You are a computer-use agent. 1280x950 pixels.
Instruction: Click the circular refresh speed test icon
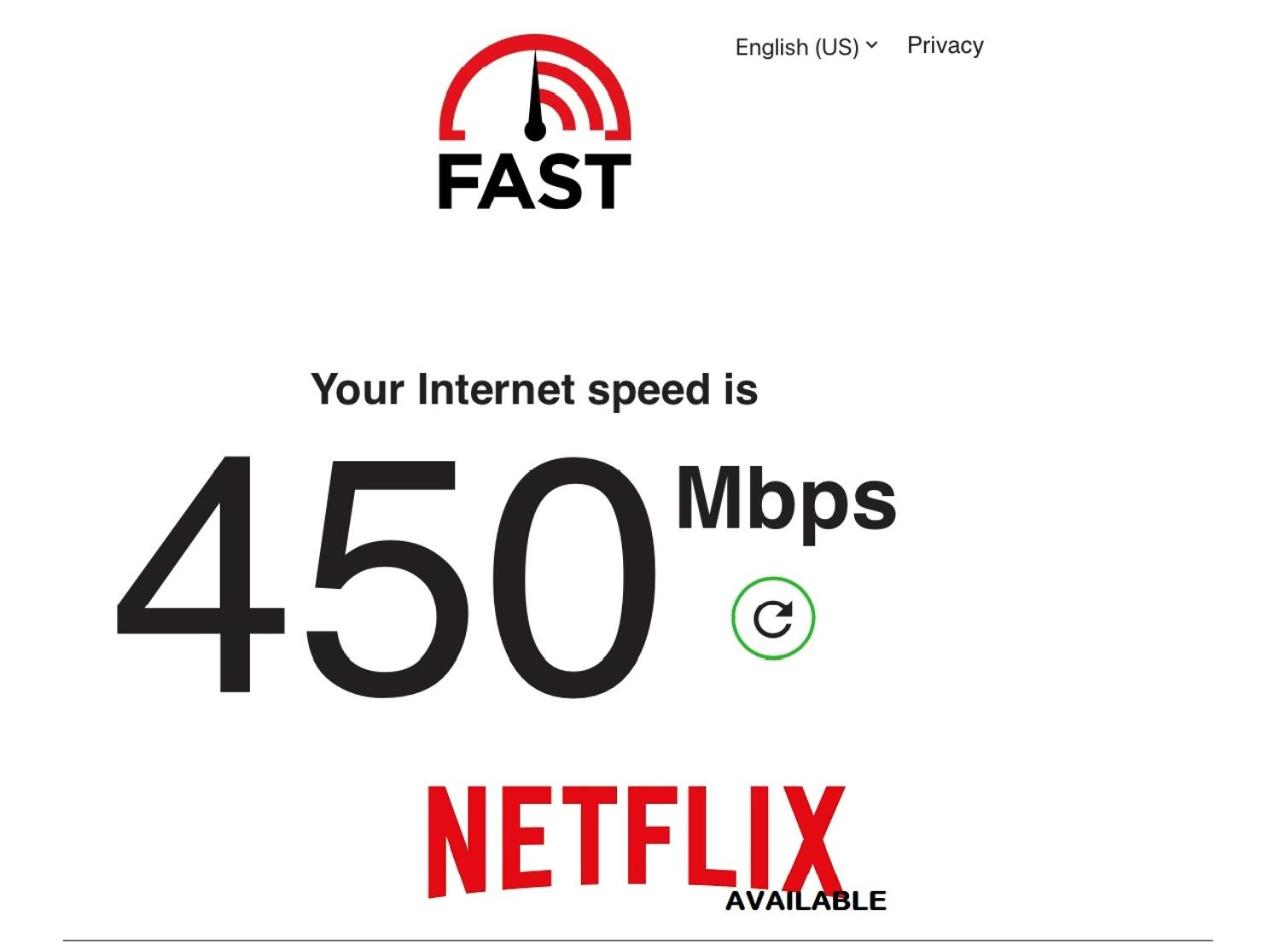point(773,618)
